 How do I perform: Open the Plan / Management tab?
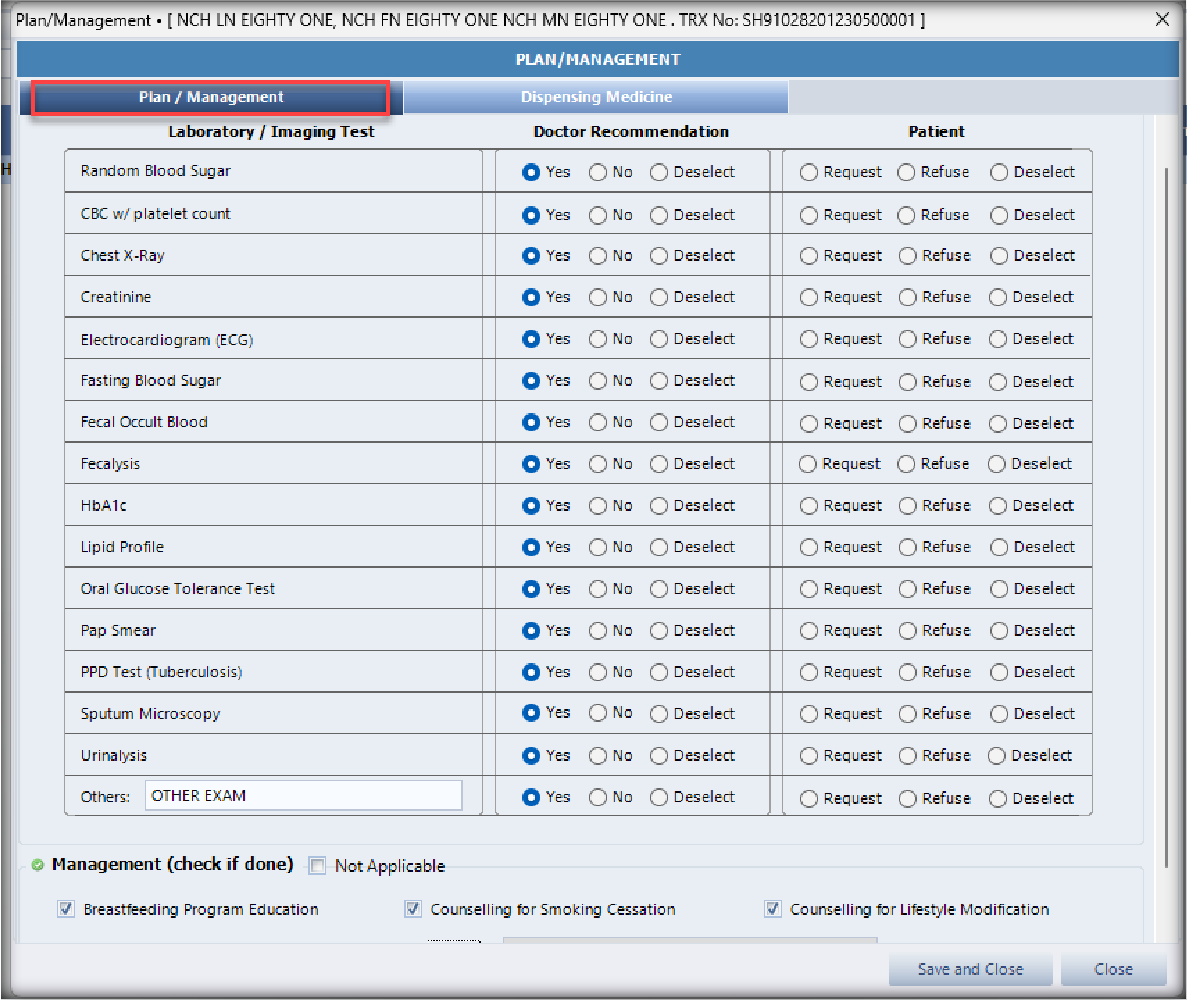[211, 97]
